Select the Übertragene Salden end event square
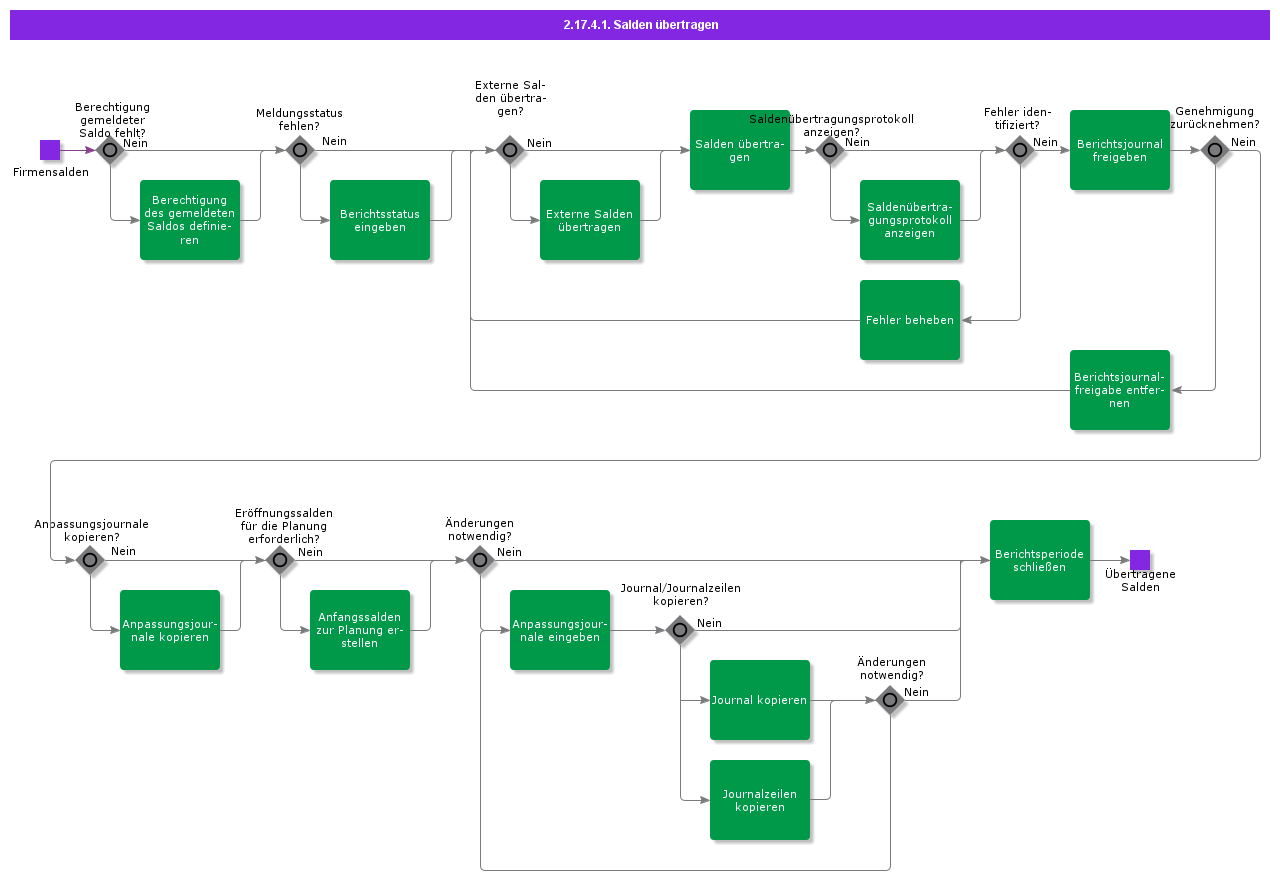The width and height of the screenshot is (1280, 880). click(x=1140, y=560)
